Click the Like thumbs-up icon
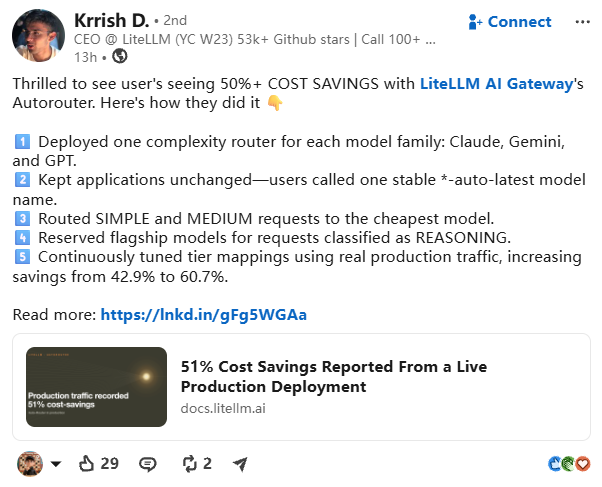 (x=86, y=464)
